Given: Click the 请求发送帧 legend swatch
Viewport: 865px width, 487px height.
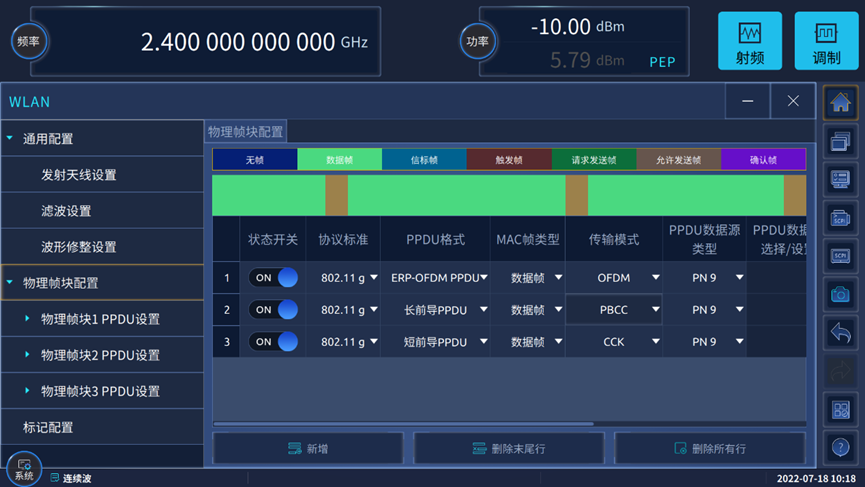Looking at the screenshot, I should [594, 159].
